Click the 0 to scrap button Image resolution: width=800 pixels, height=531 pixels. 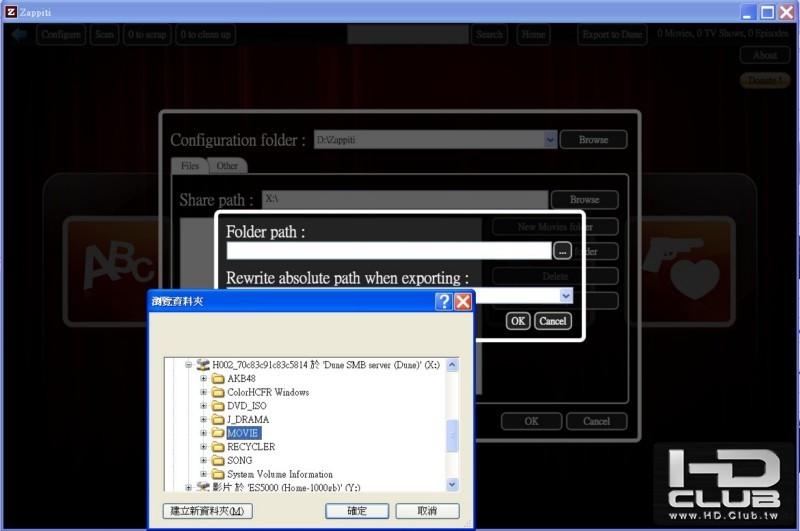(x=147, y=35)
